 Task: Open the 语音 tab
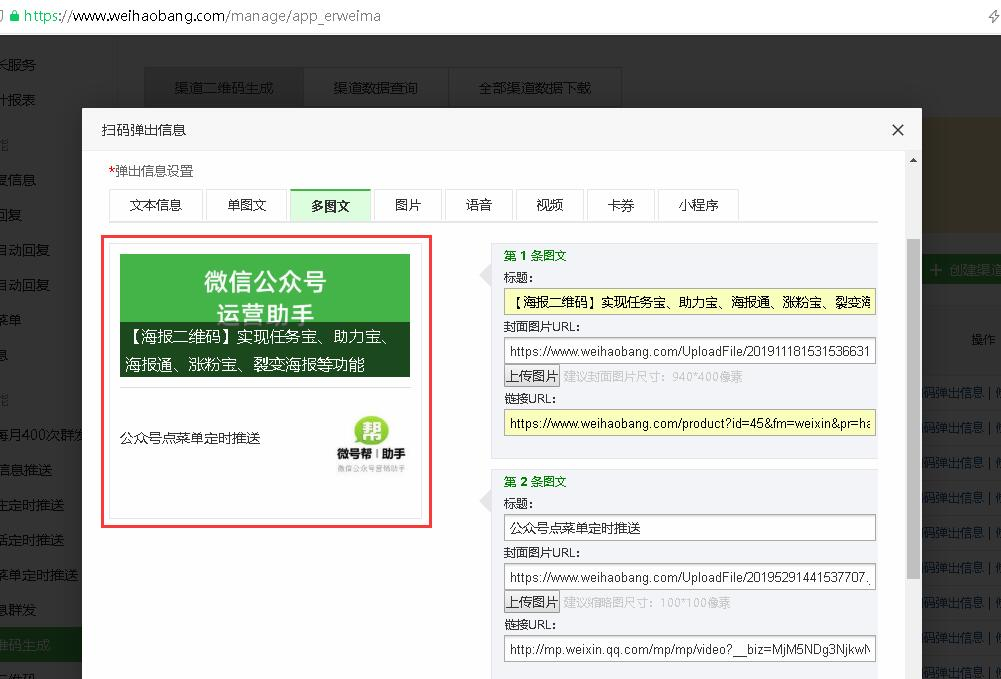pos(479,205)
